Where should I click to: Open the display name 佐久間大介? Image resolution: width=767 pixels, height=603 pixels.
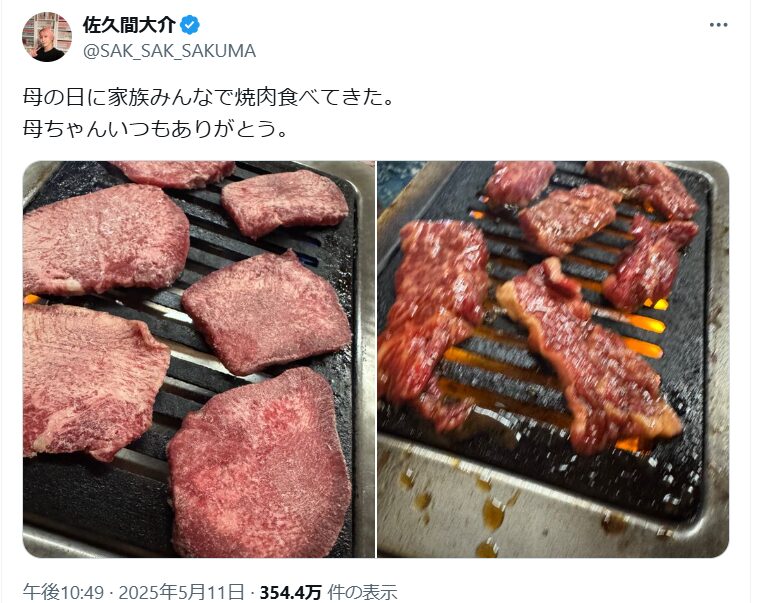(129, 25)
